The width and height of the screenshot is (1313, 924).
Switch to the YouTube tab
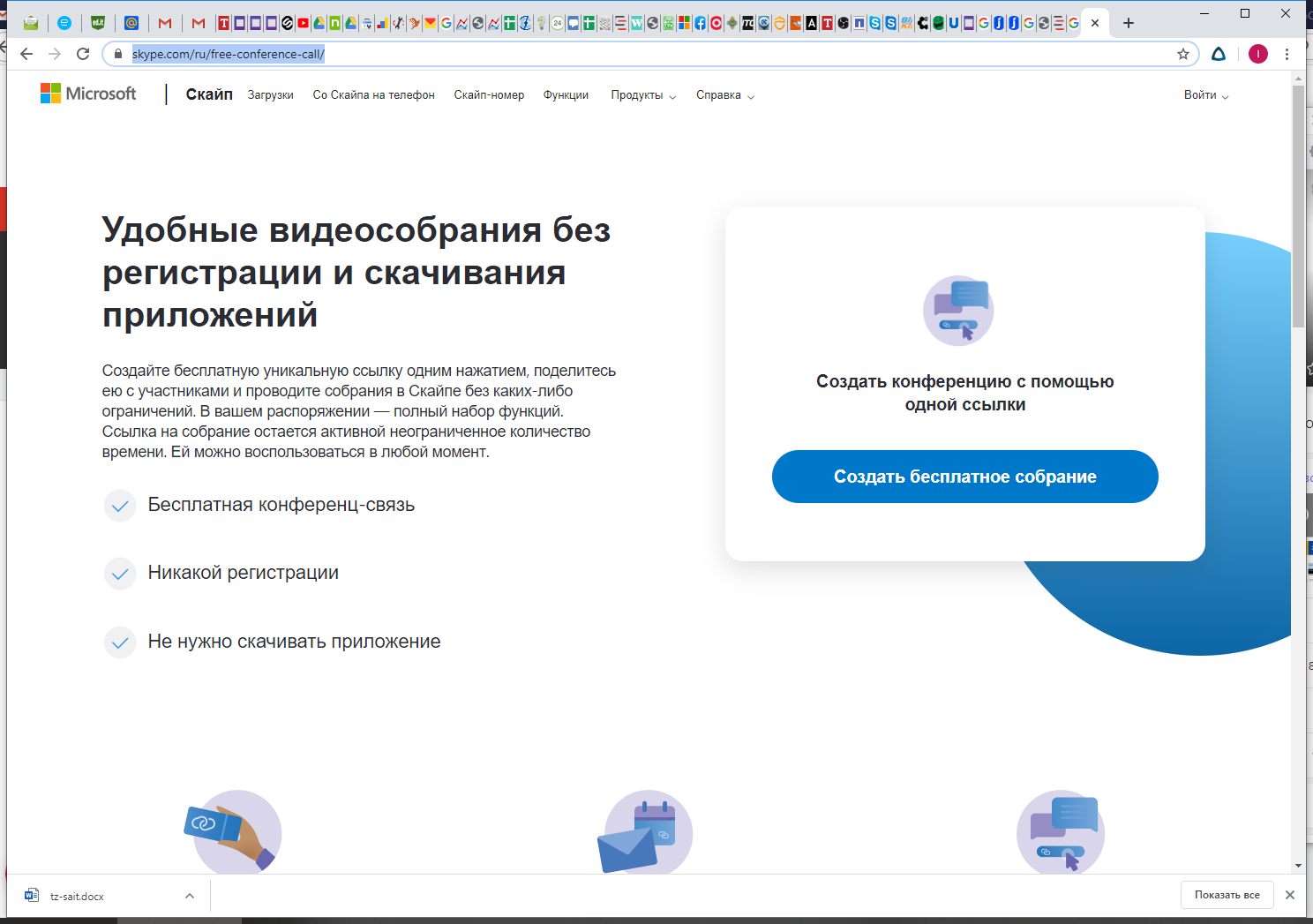[x=303, y=23]
